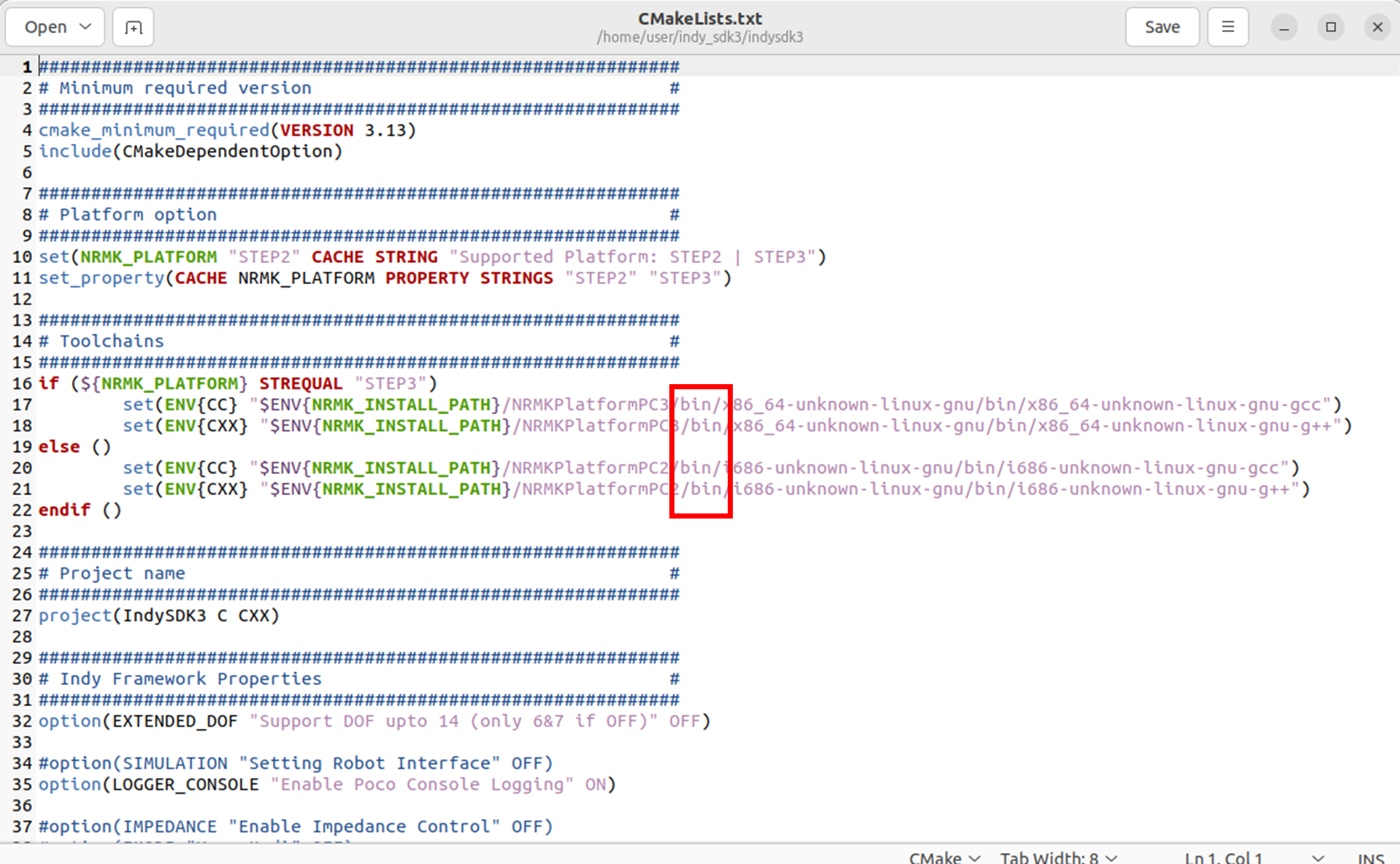Click x86_64-unknown-linux-gnu-g++ at the end of line 18

click(x=1185, y=426)
